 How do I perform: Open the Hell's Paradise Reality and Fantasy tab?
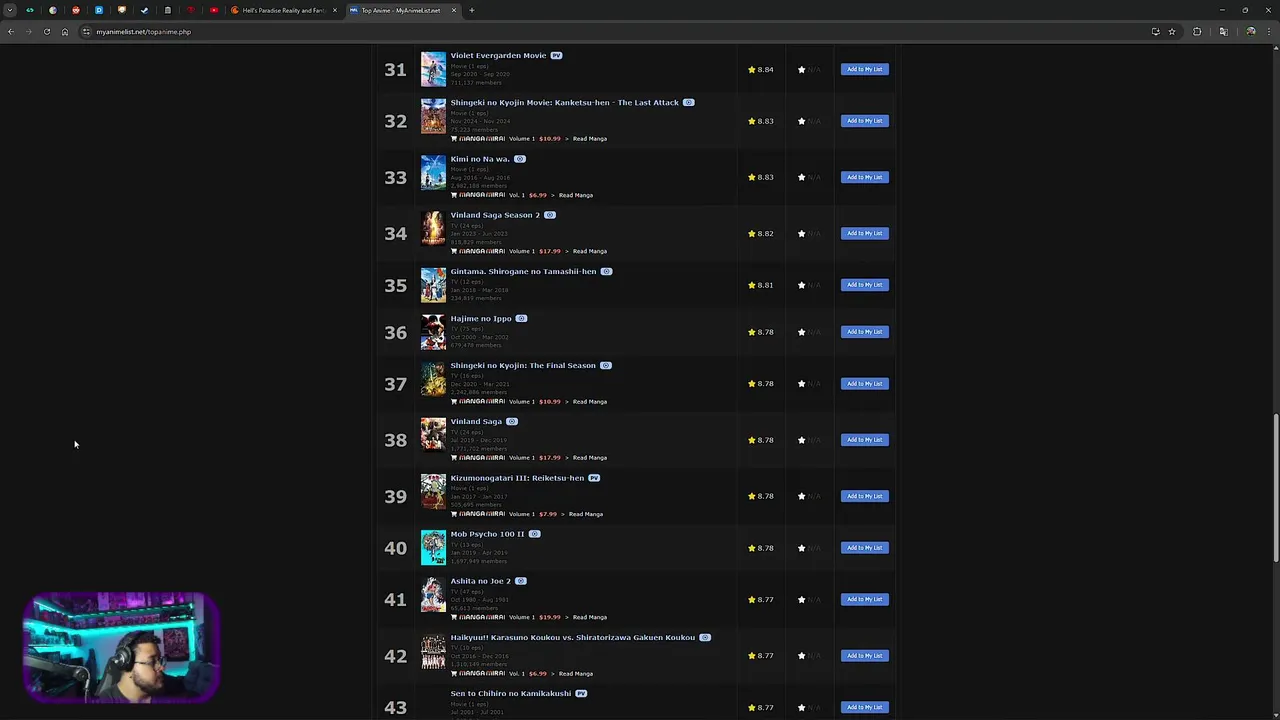283,10
